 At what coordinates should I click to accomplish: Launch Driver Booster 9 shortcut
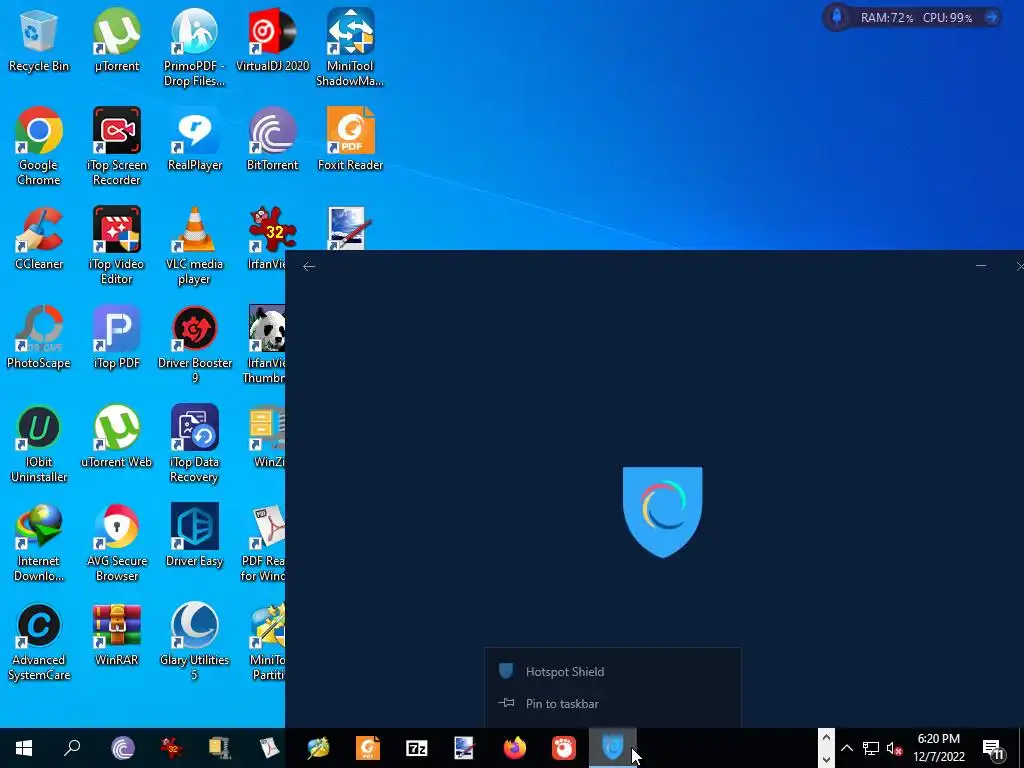click(x=195, y=345)
